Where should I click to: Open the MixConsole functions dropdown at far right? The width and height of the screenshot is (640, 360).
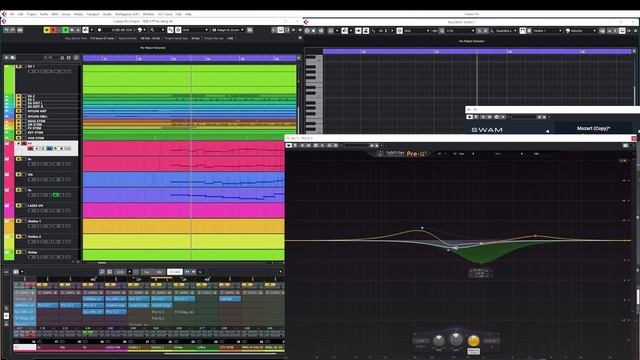click(280, 272)
